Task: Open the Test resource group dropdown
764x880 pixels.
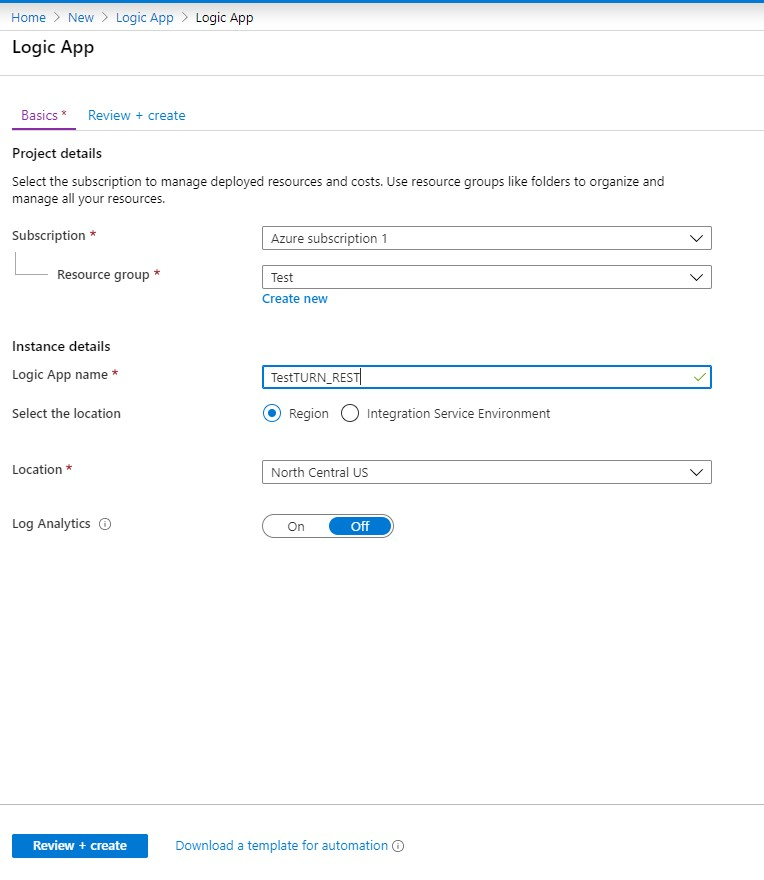Action: (x=487, y=277)
